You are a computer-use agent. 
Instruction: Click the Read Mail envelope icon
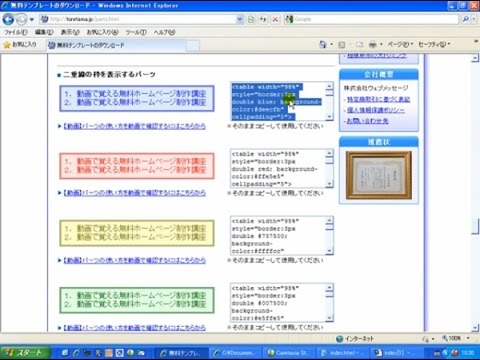pos(359,44)
